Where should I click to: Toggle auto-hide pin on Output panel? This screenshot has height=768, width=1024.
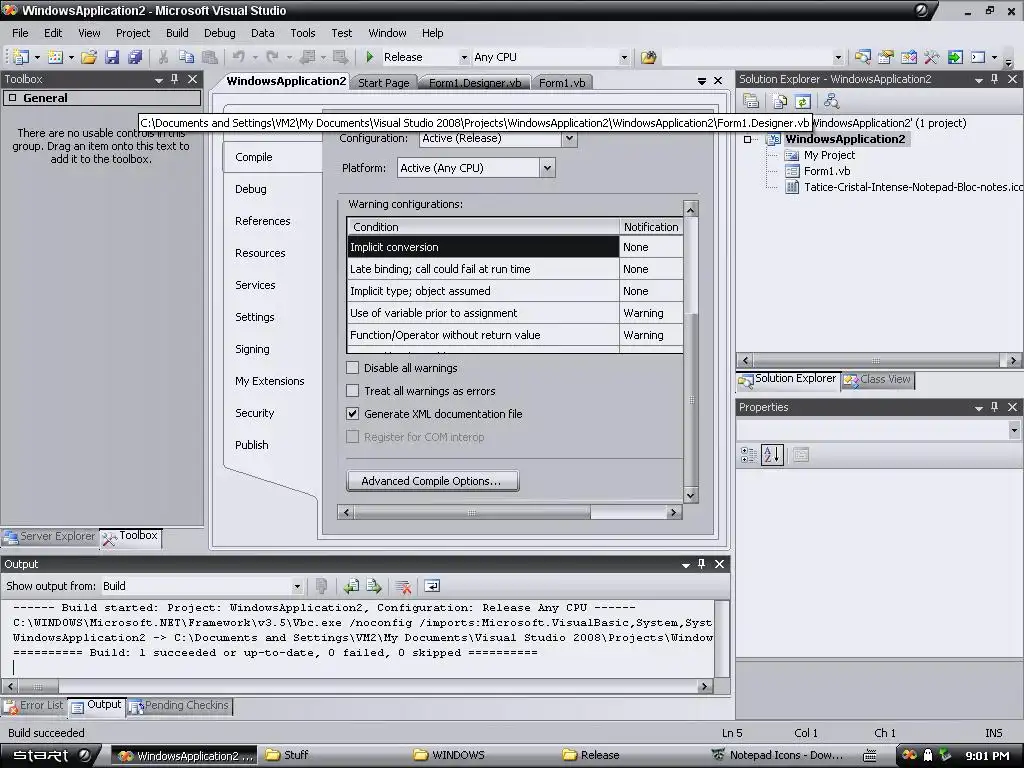pyautogui.click(x=701, y=564)
